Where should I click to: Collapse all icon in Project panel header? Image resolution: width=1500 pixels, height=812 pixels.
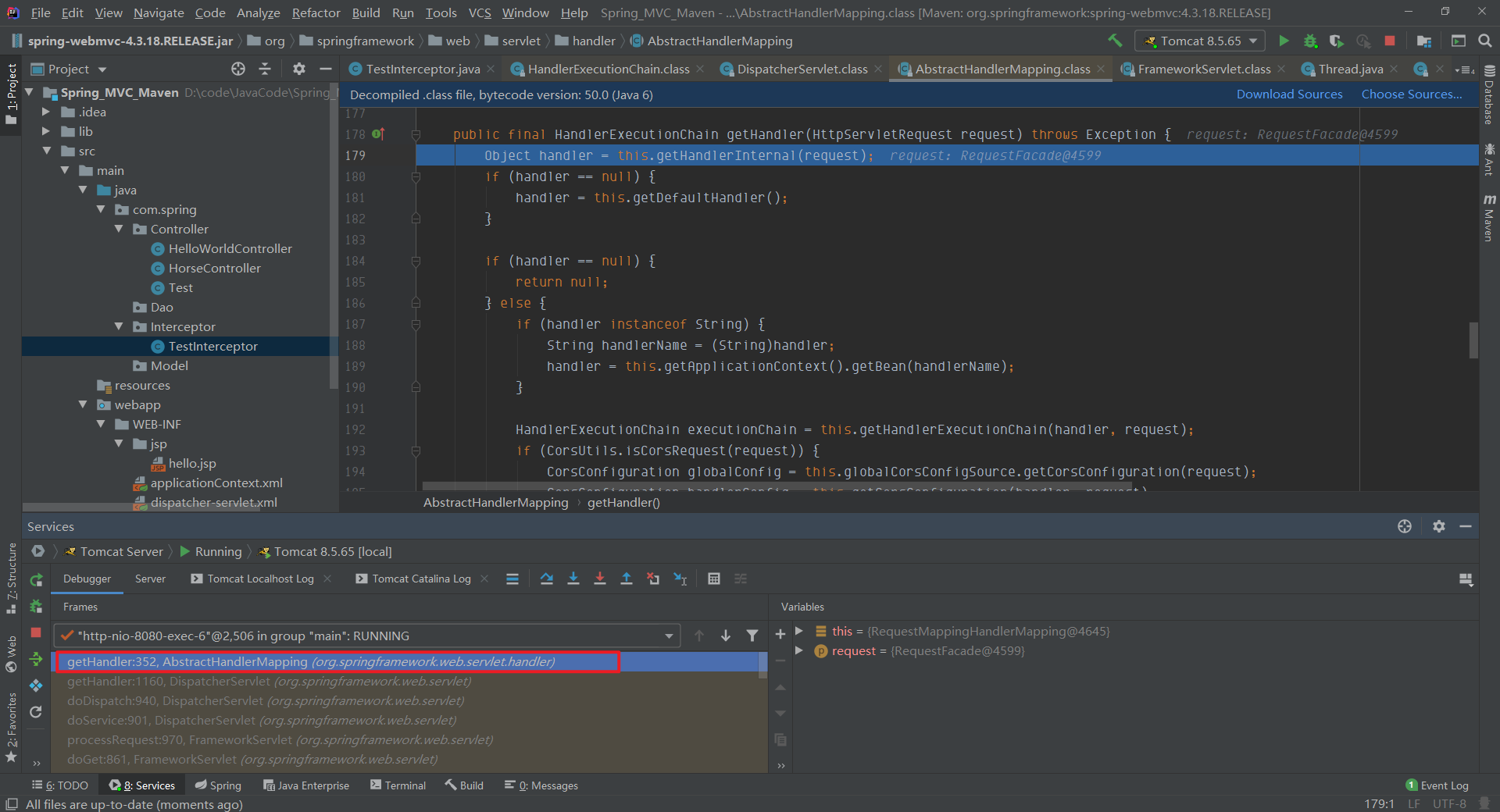pyautogui.click(x=265, y=69)
